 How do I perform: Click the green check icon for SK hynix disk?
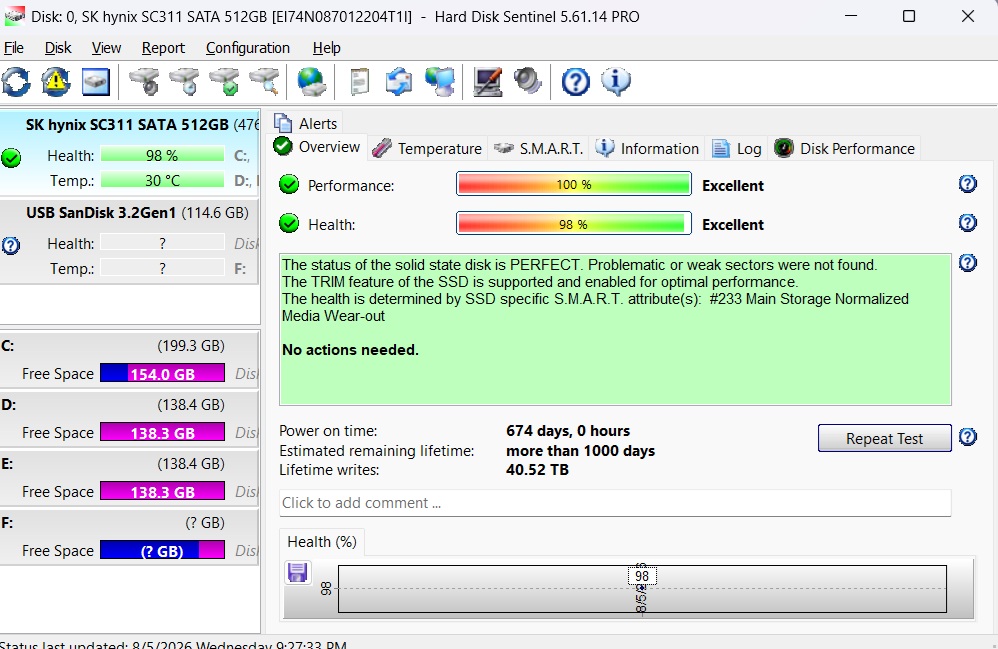coord(11,157)
